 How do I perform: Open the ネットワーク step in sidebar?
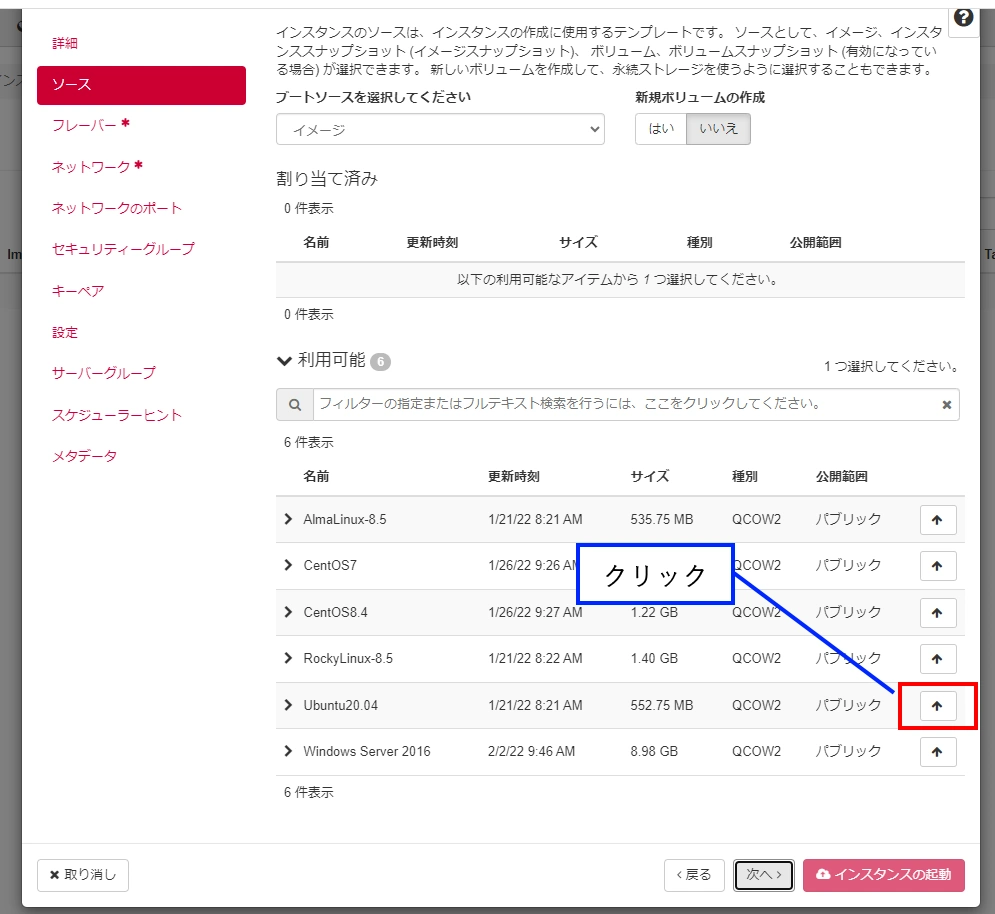click(91, 167)
